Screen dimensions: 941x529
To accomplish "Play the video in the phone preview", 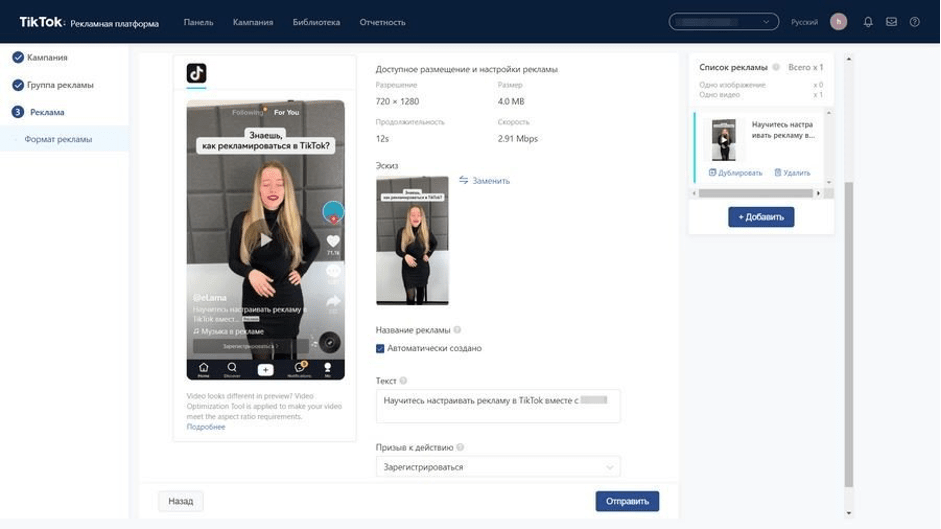I will click(265, 240).
